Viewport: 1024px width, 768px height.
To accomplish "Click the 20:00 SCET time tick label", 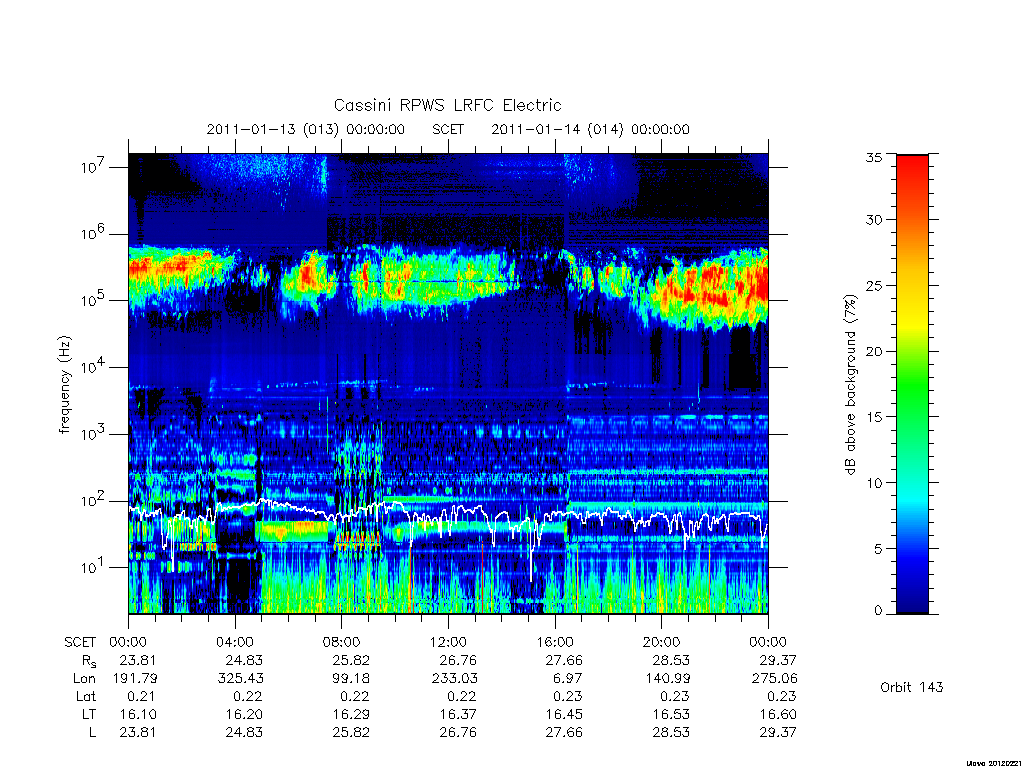I will [662, 642].
